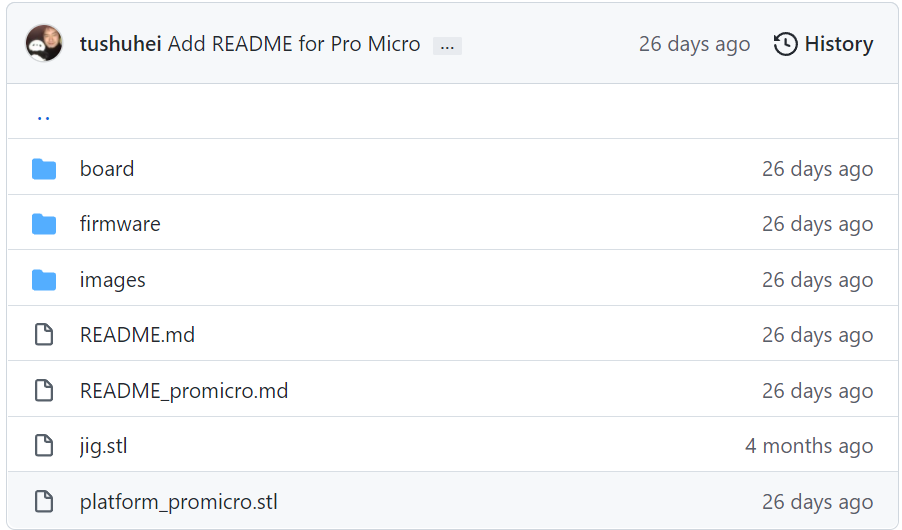Open the platform_promicro.stl file

[x=179, y=502]
